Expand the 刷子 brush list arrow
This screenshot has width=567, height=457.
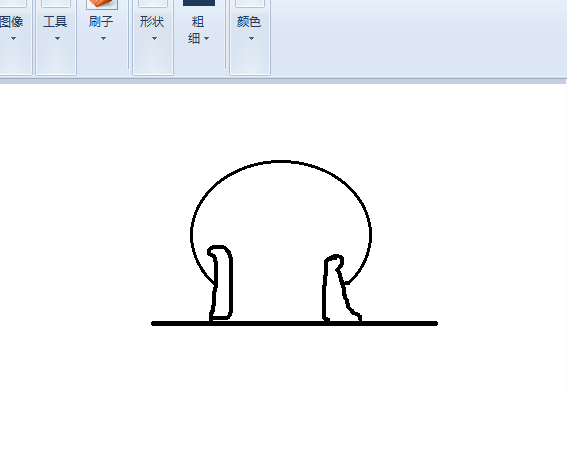103,38
